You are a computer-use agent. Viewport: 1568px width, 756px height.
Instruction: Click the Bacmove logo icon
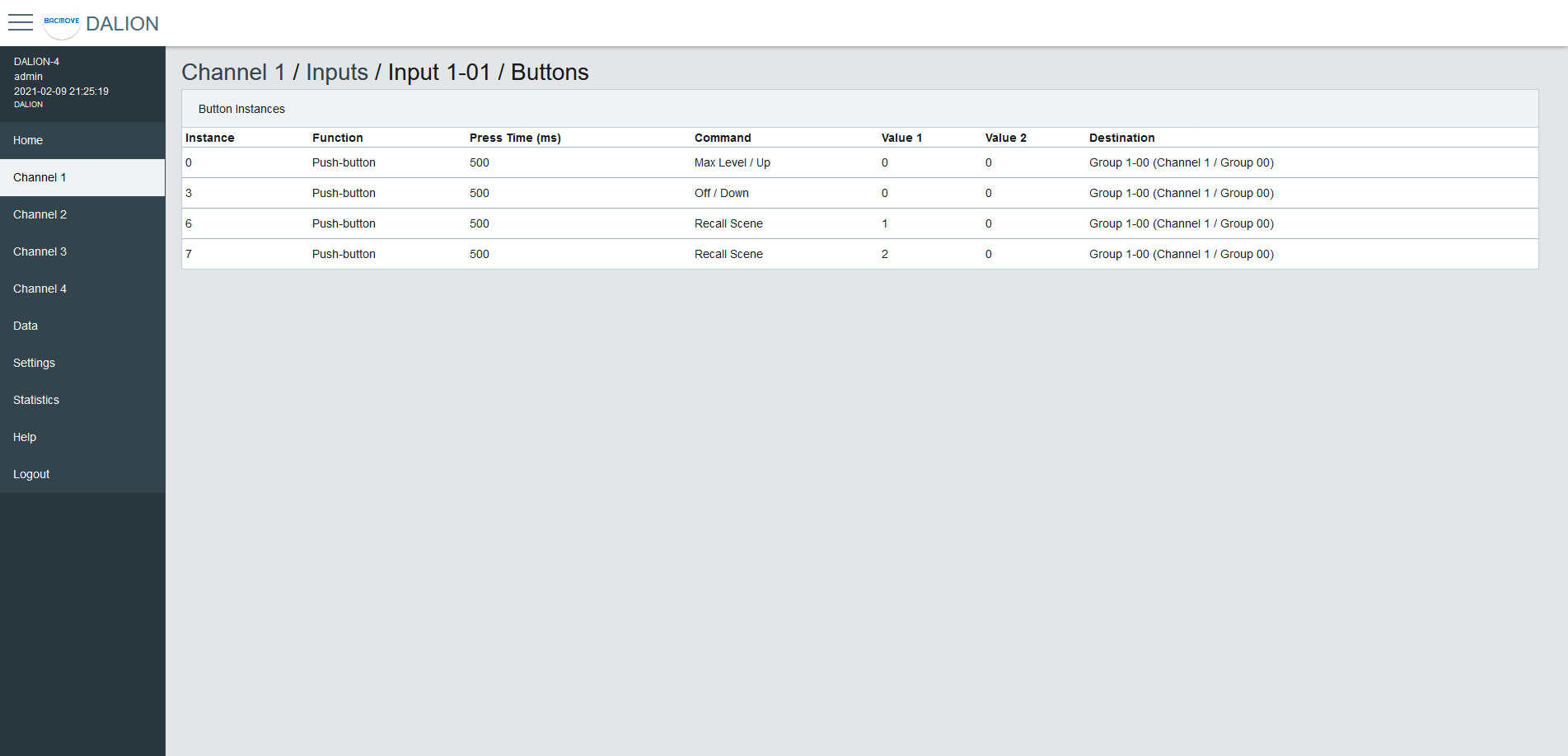coord(62,22)
